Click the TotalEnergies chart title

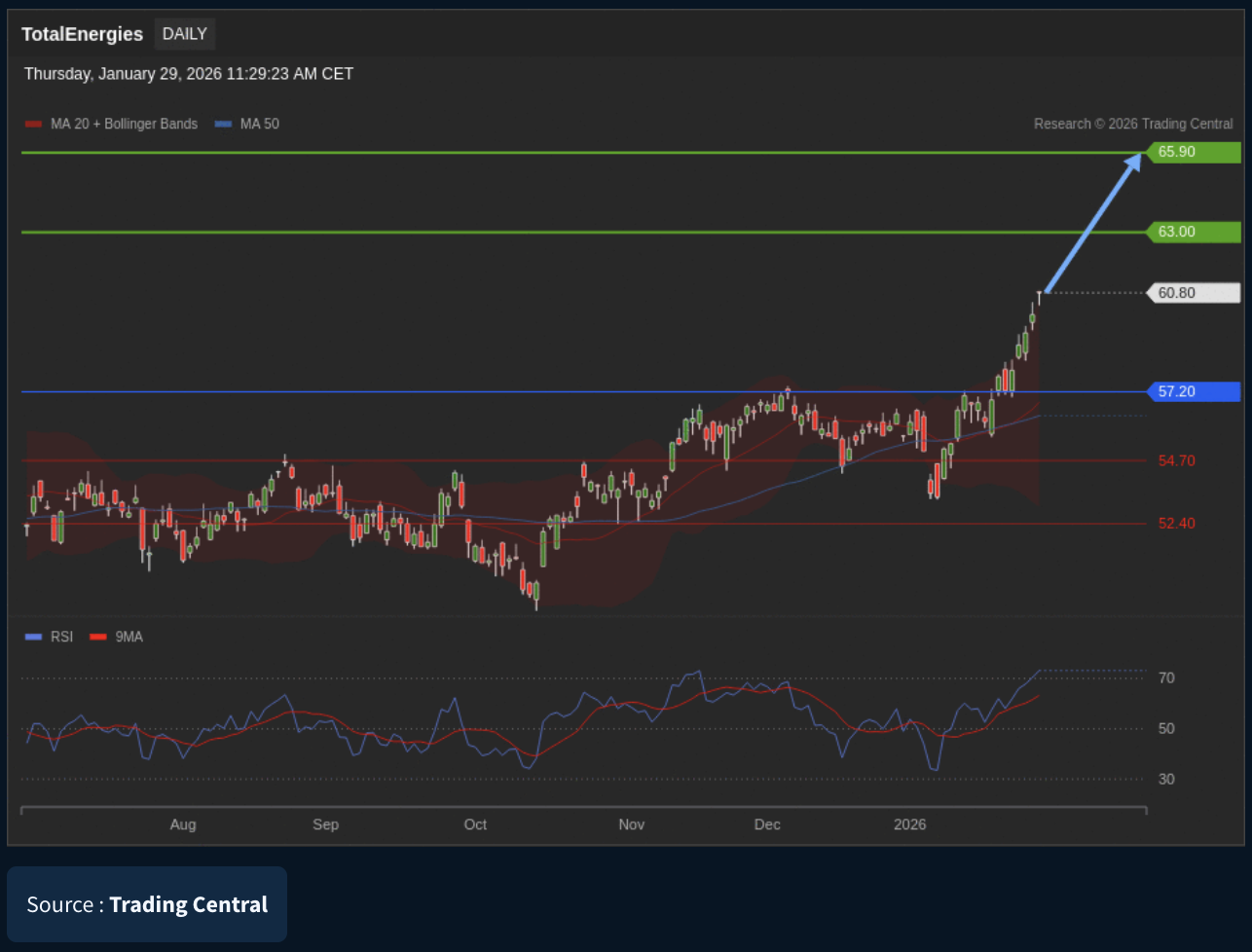click(x=83, y=34)
